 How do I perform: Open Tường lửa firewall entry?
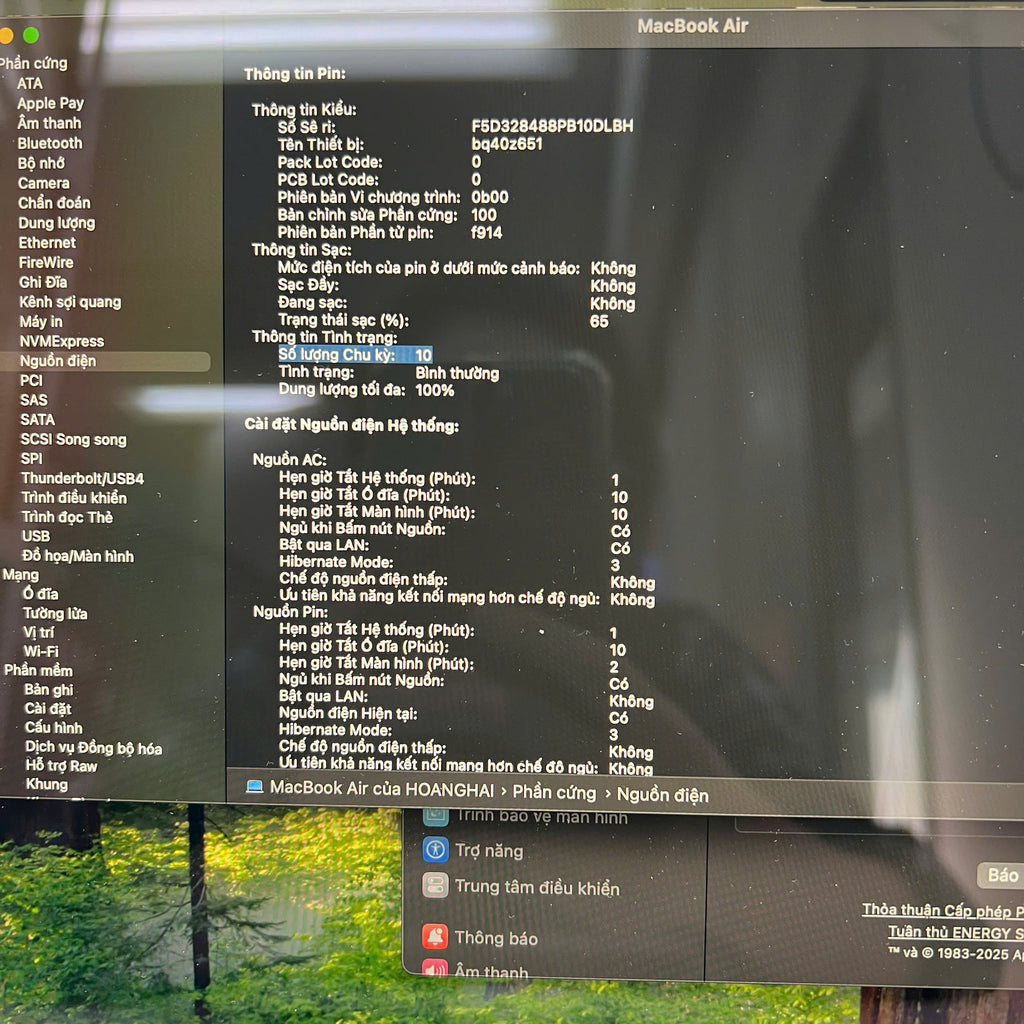tap(55, 613)
